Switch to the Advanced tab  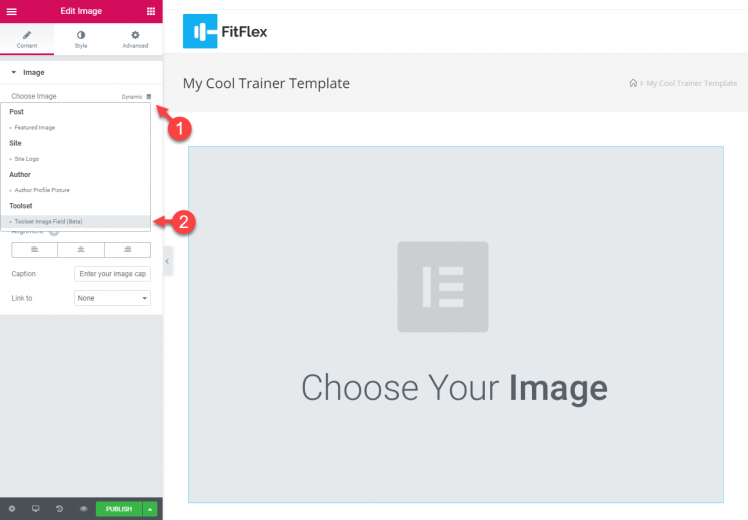(135, 39)
